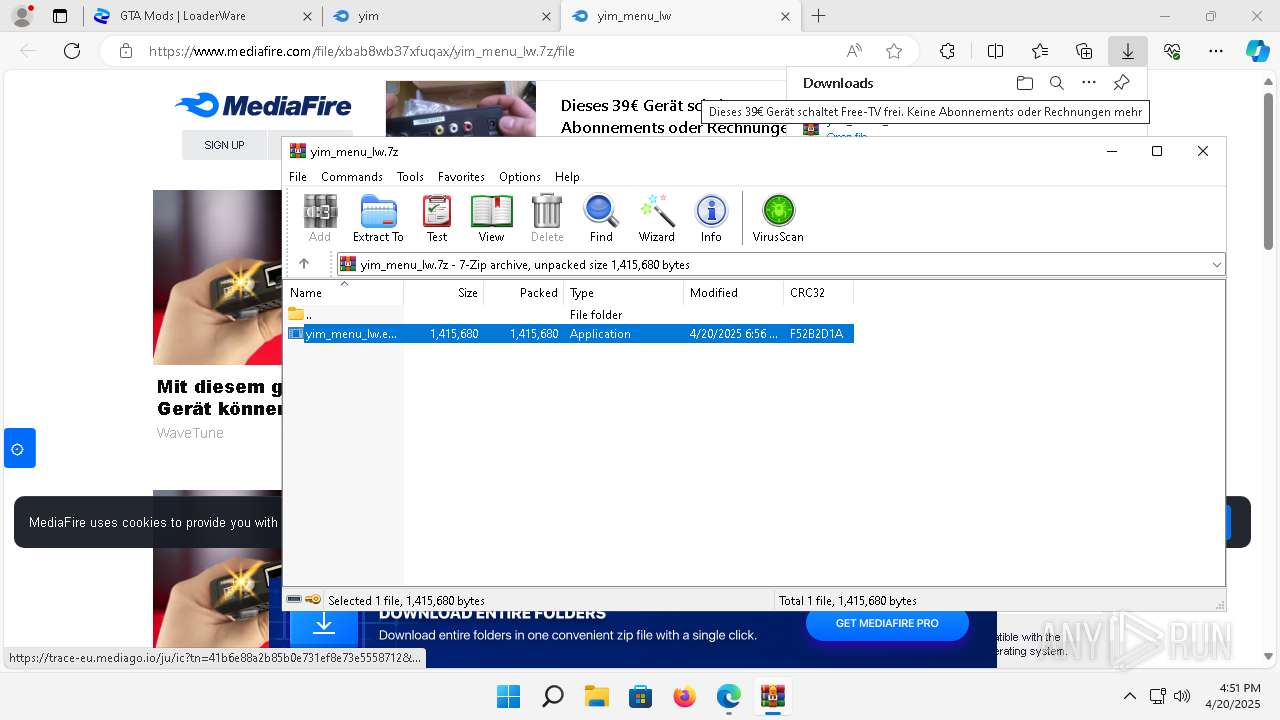
Task: Open Edge Favorites list icon
Action: pyautogui.click(x=1040, y=51)
